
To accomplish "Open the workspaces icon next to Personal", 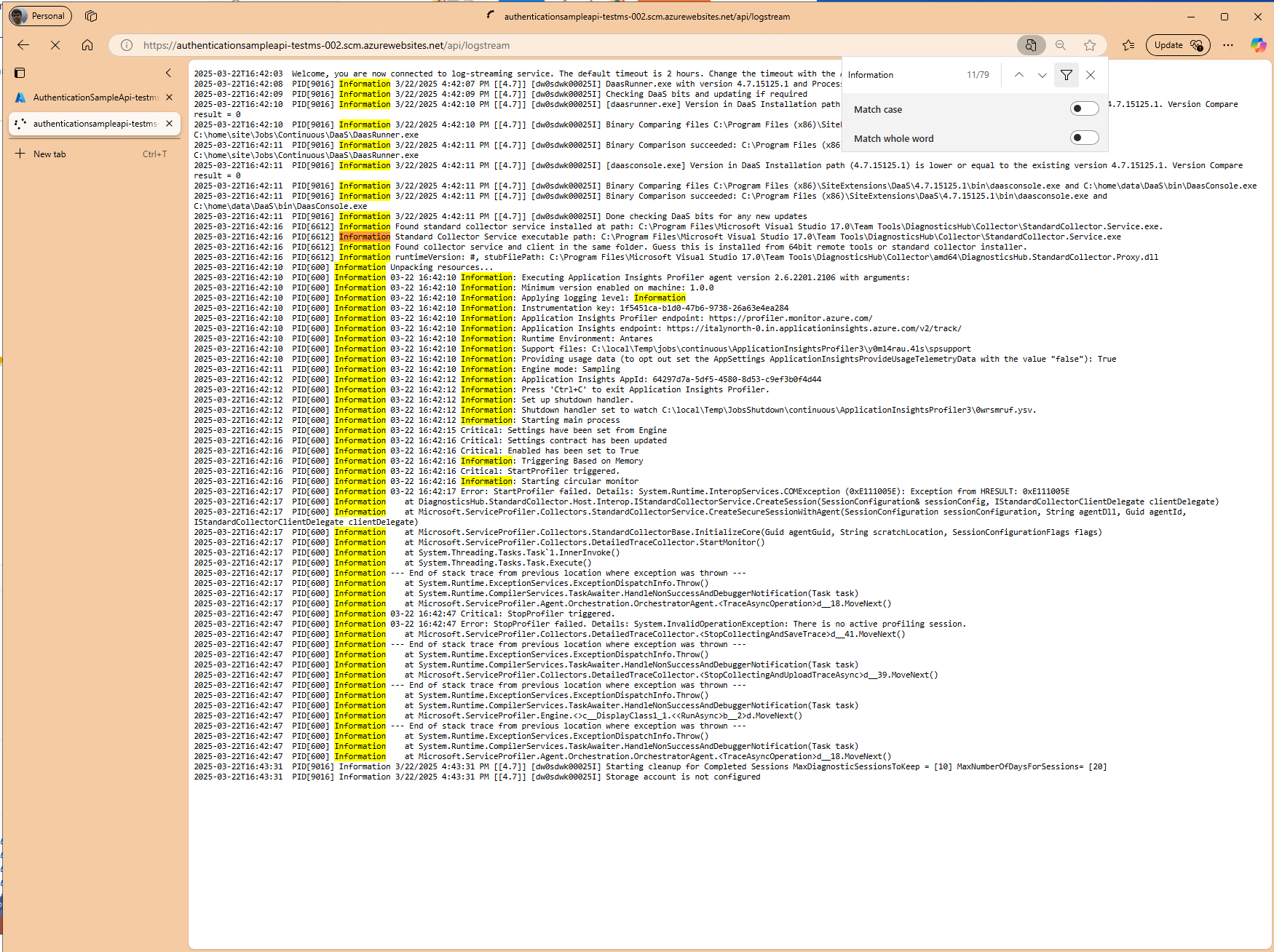I will [x=90, y=15].
